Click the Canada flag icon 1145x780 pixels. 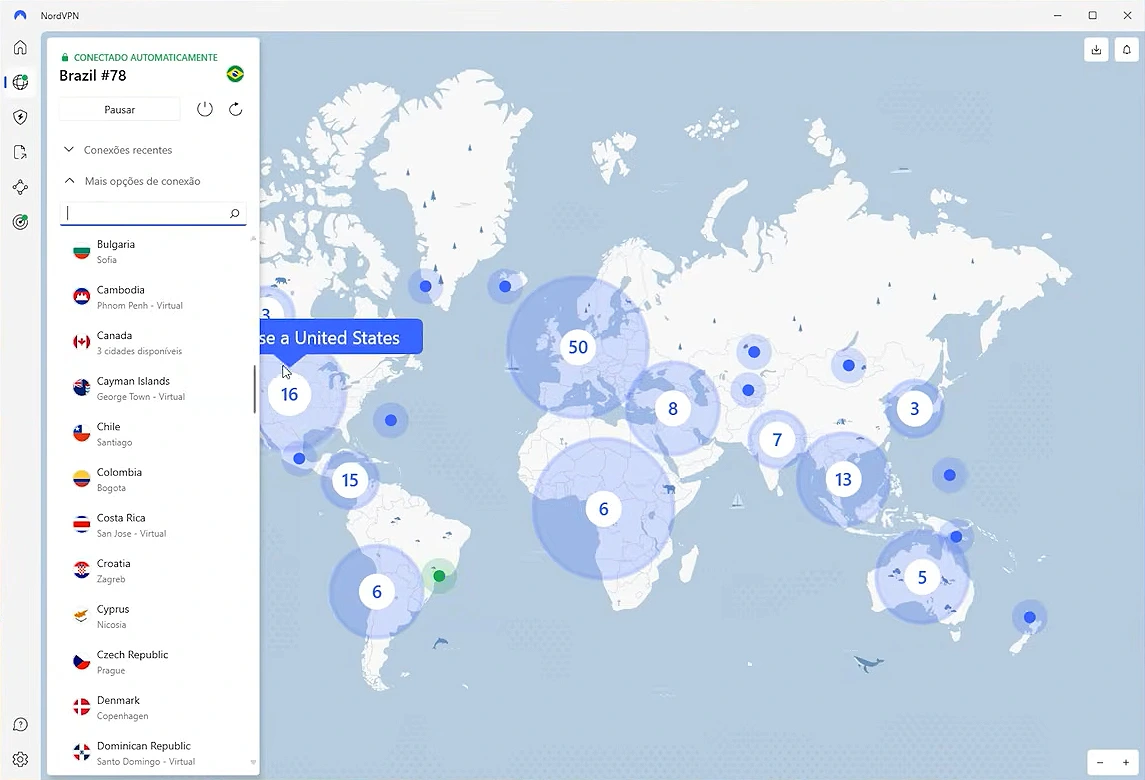tap(82, 343)
